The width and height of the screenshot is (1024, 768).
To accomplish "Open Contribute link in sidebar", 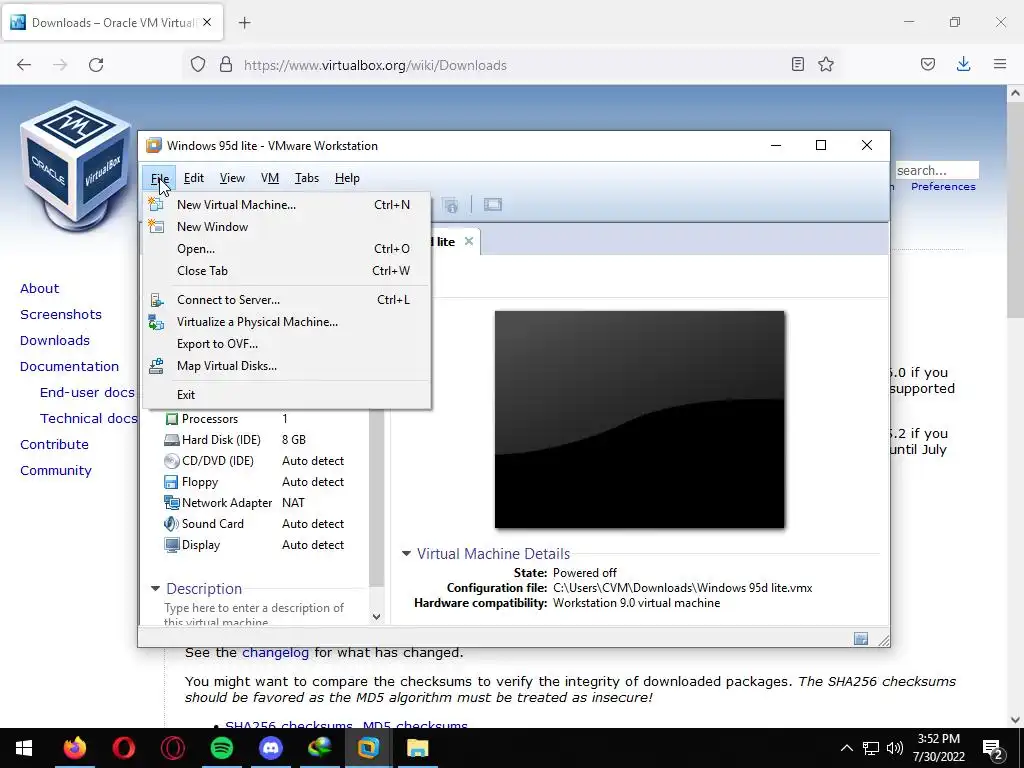I will pos(54,445).
